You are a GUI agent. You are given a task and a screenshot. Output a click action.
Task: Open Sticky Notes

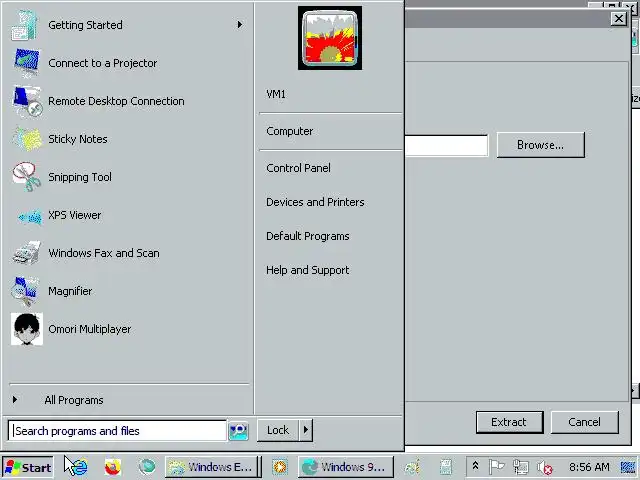[x=78, y=139]
